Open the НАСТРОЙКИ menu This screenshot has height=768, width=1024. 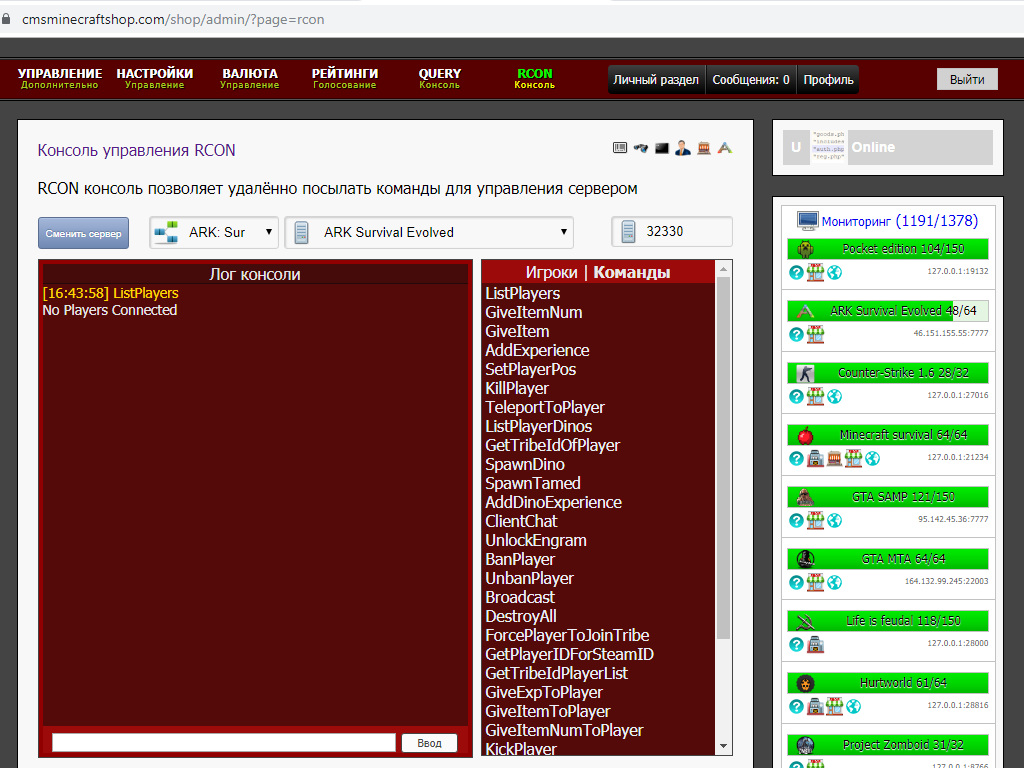click(154, 78)
